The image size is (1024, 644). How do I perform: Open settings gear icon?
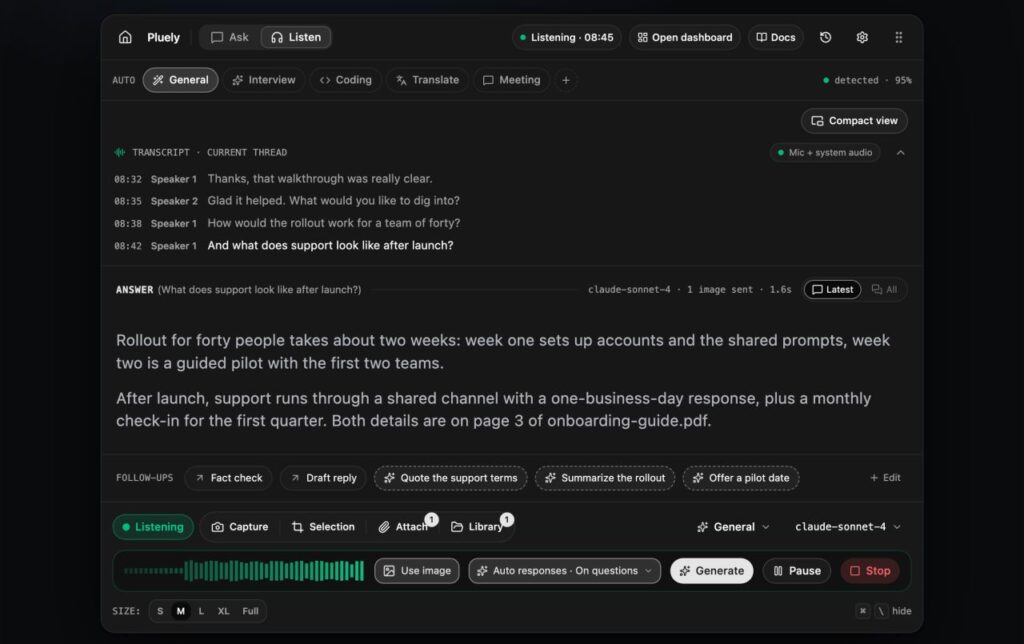[x=862, y=37]
